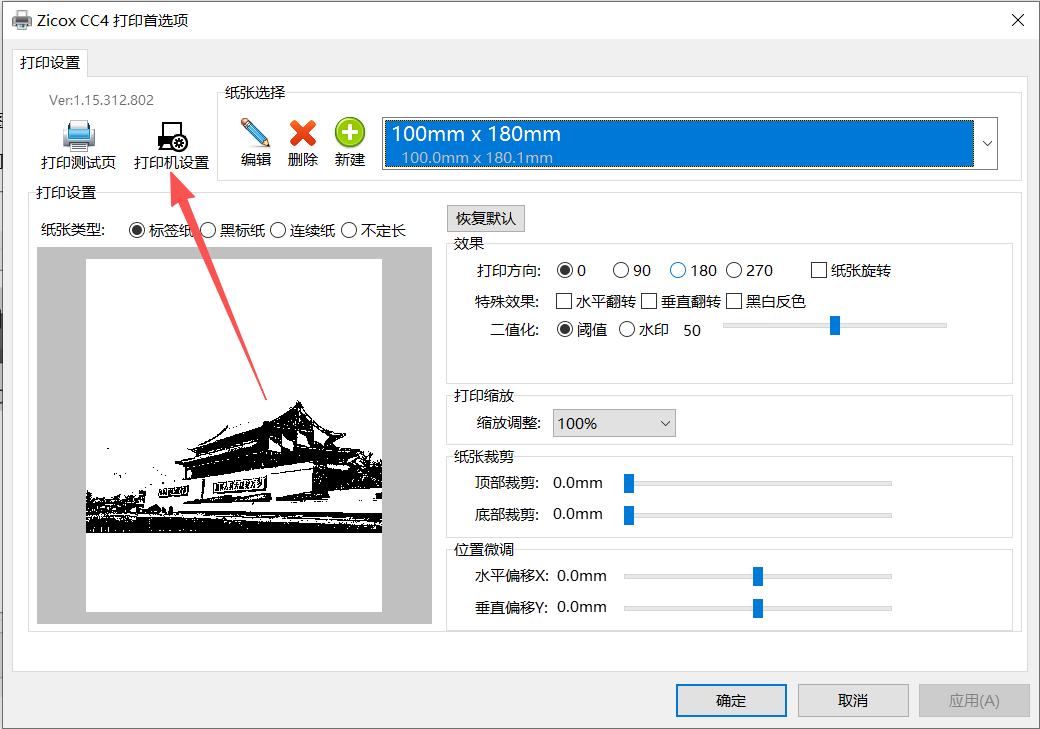Select black mark paper (黑标纸) type
The height and width of the screenshot is (729, 1040).
[x=209, y=230]
